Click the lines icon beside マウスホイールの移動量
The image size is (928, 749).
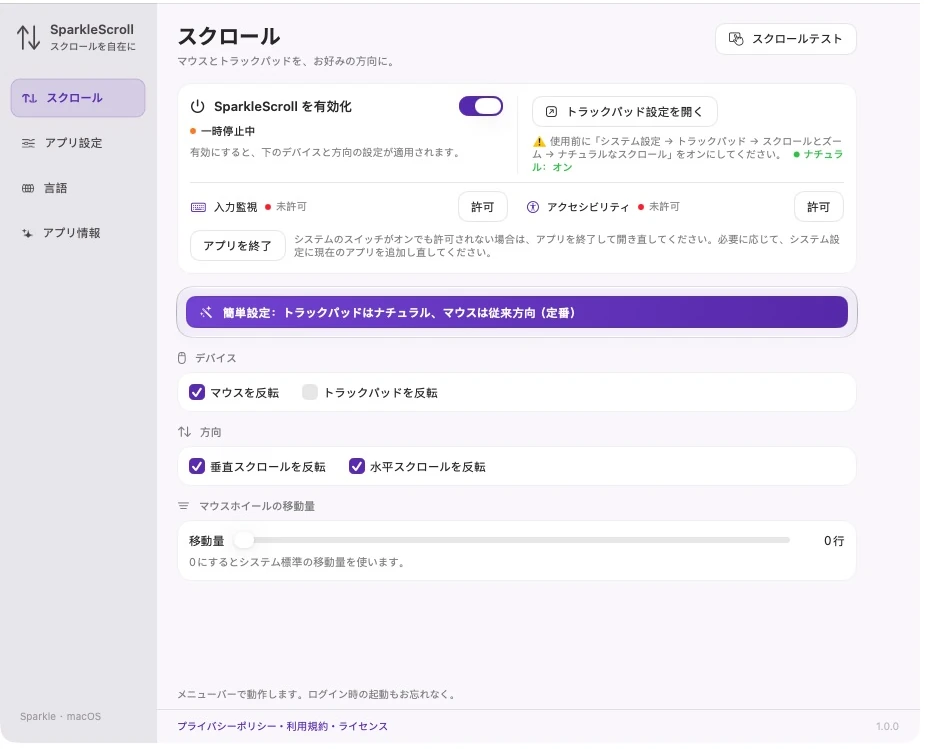183,506
